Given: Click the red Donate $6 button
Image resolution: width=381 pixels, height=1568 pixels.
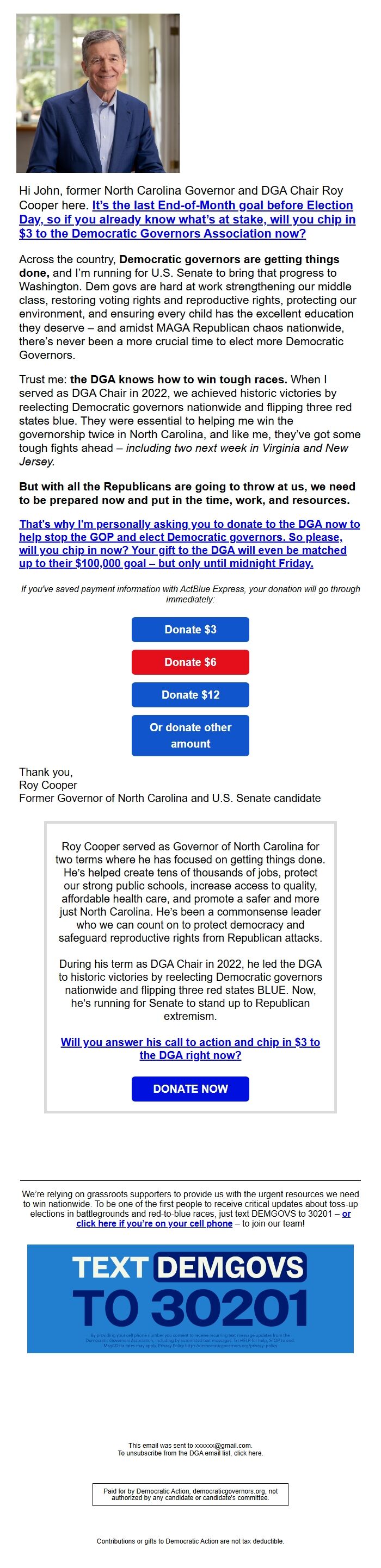Looking at the screenshot, I should click(x=189, y=662).
